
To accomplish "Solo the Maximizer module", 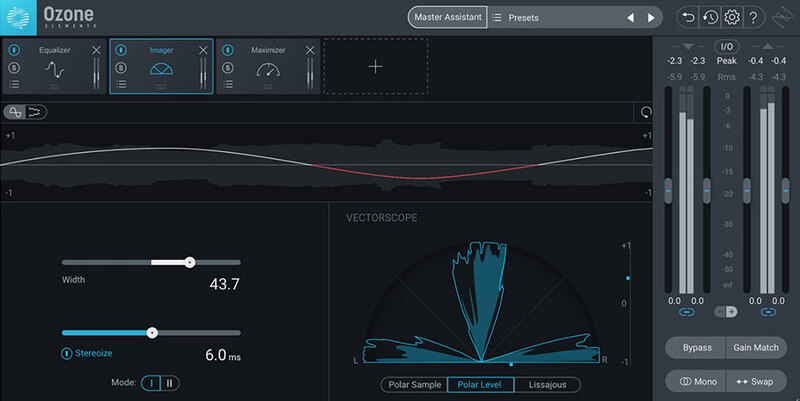I will pyautogui.click(x=228, y=68).
